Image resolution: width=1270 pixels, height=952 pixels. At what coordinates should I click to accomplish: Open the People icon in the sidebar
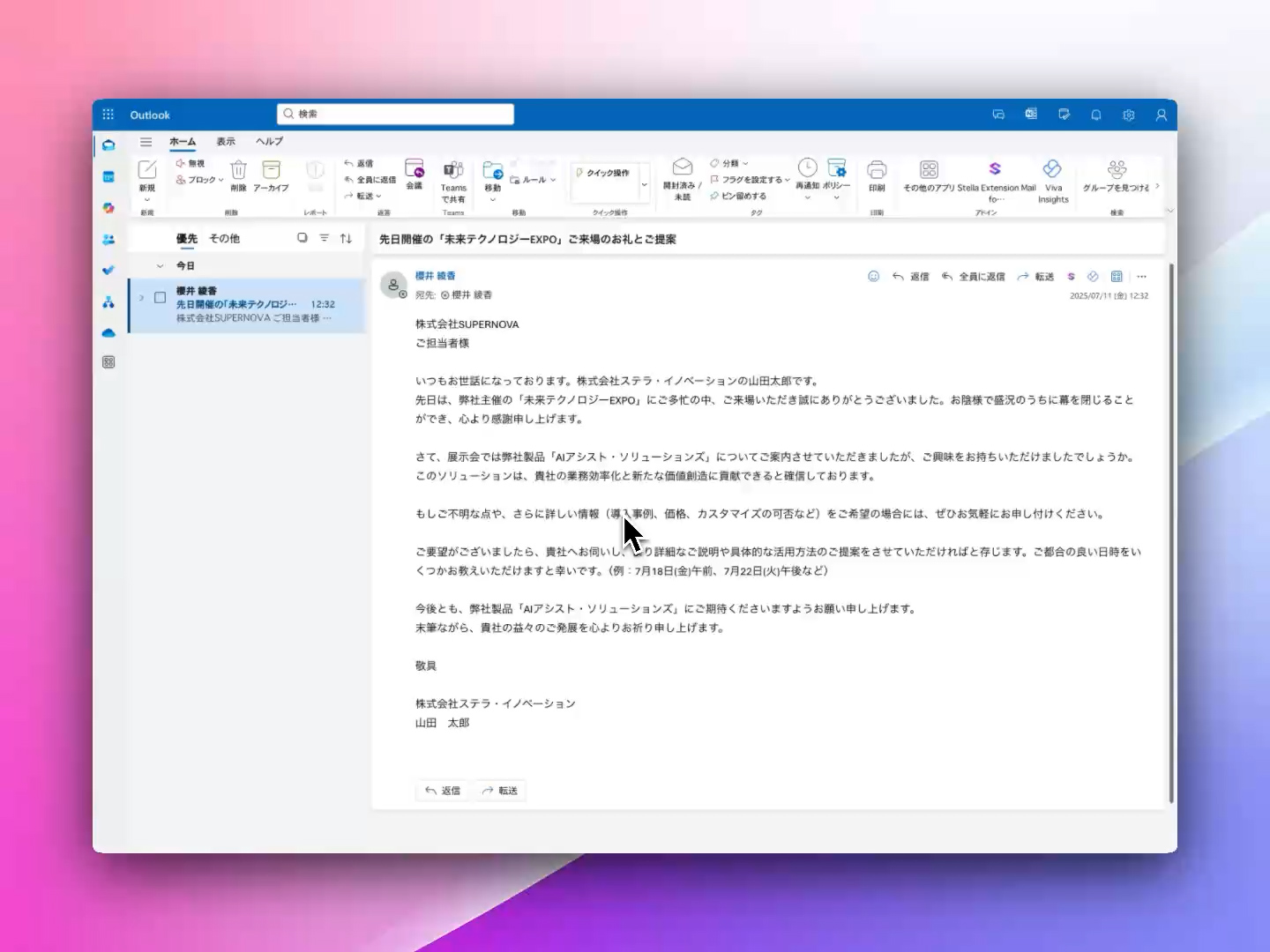(108, 240)
